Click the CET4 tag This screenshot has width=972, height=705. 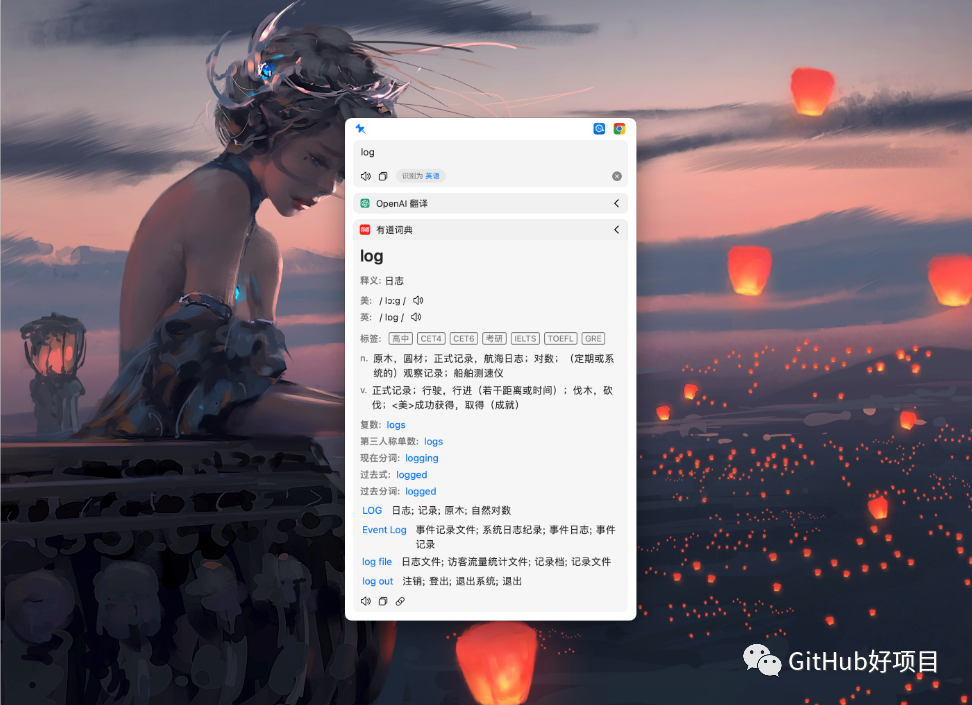(431, 339)
